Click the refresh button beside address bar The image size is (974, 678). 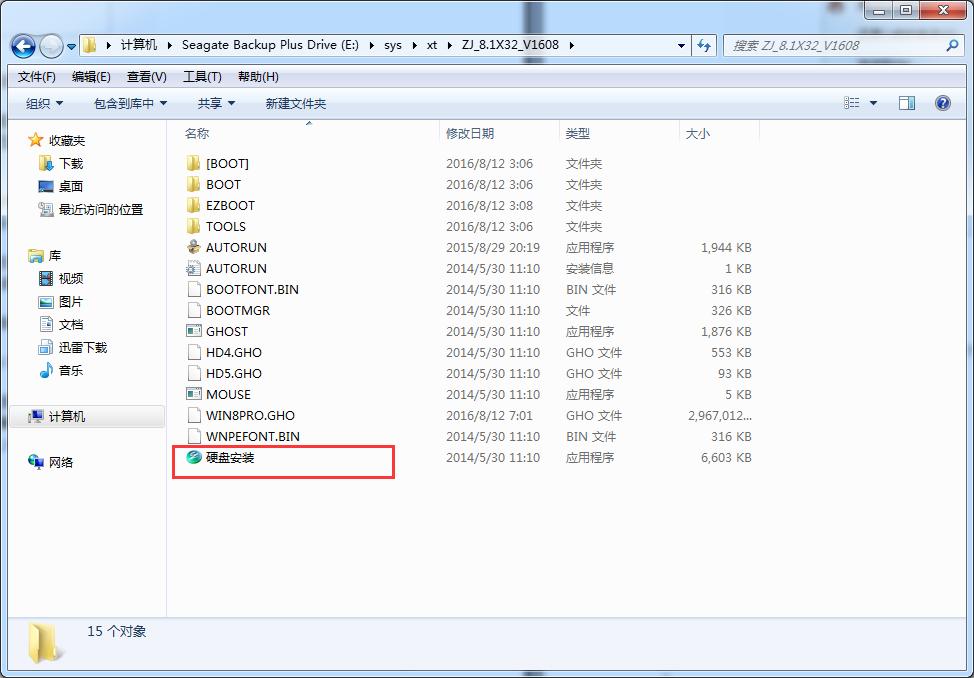click(x=704, y=45)
